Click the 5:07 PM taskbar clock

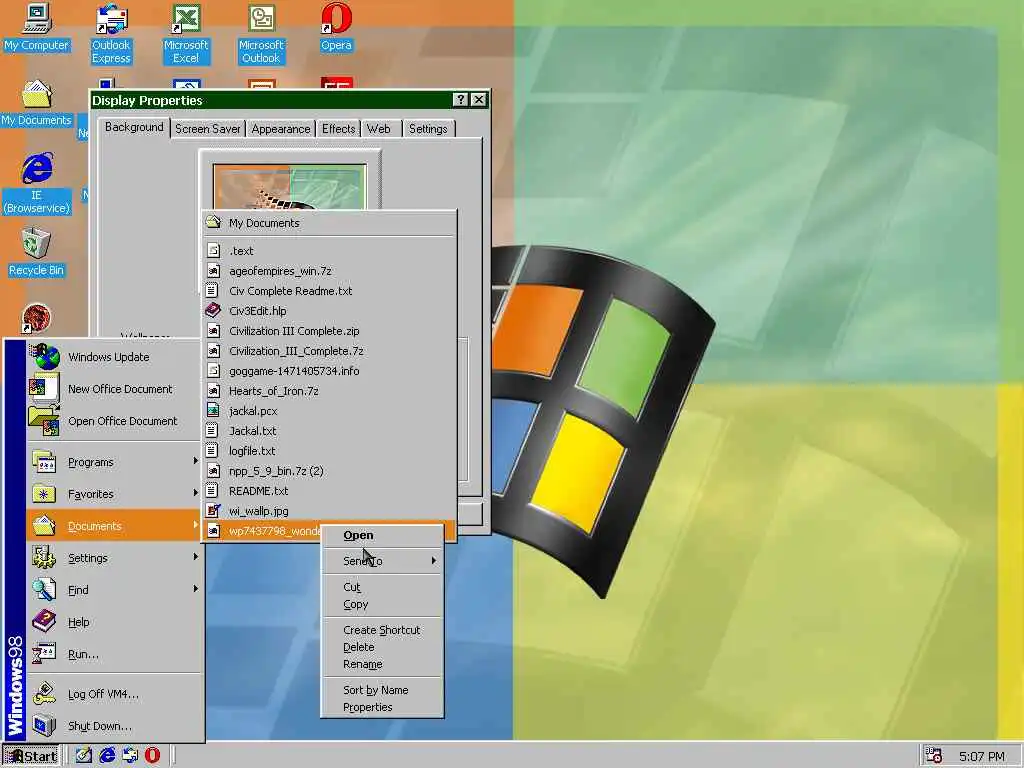click(982, 756)
